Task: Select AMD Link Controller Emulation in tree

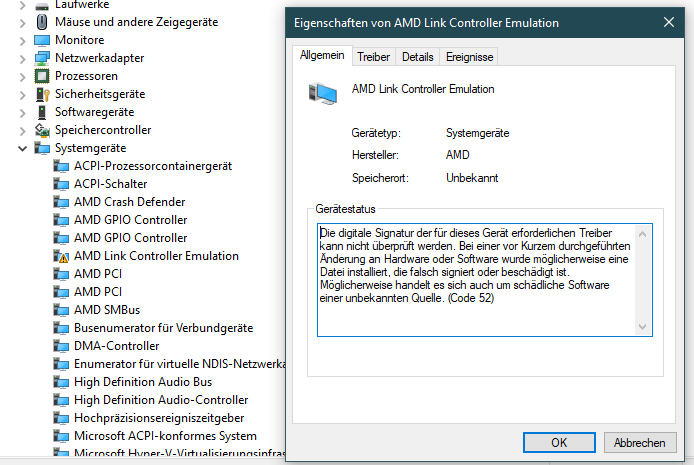Action: click(156, 256)
